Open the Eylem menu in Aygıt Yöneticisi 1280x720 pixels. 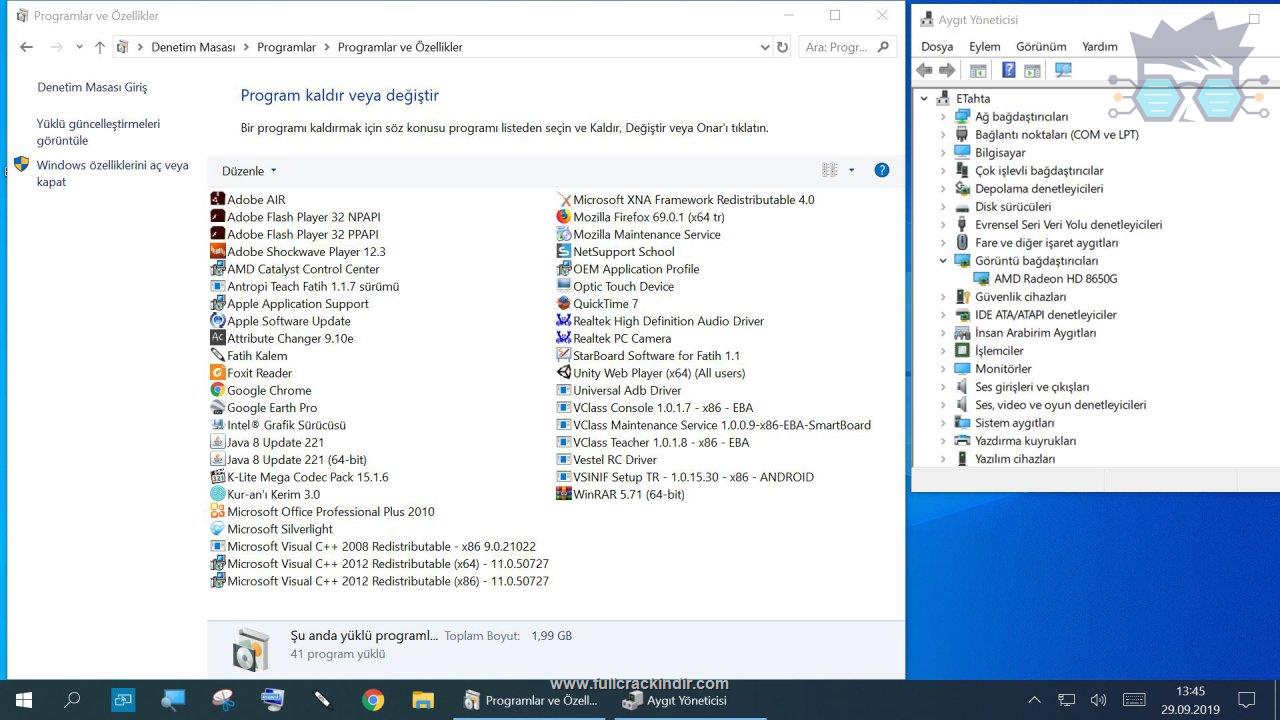coord(985,47)
